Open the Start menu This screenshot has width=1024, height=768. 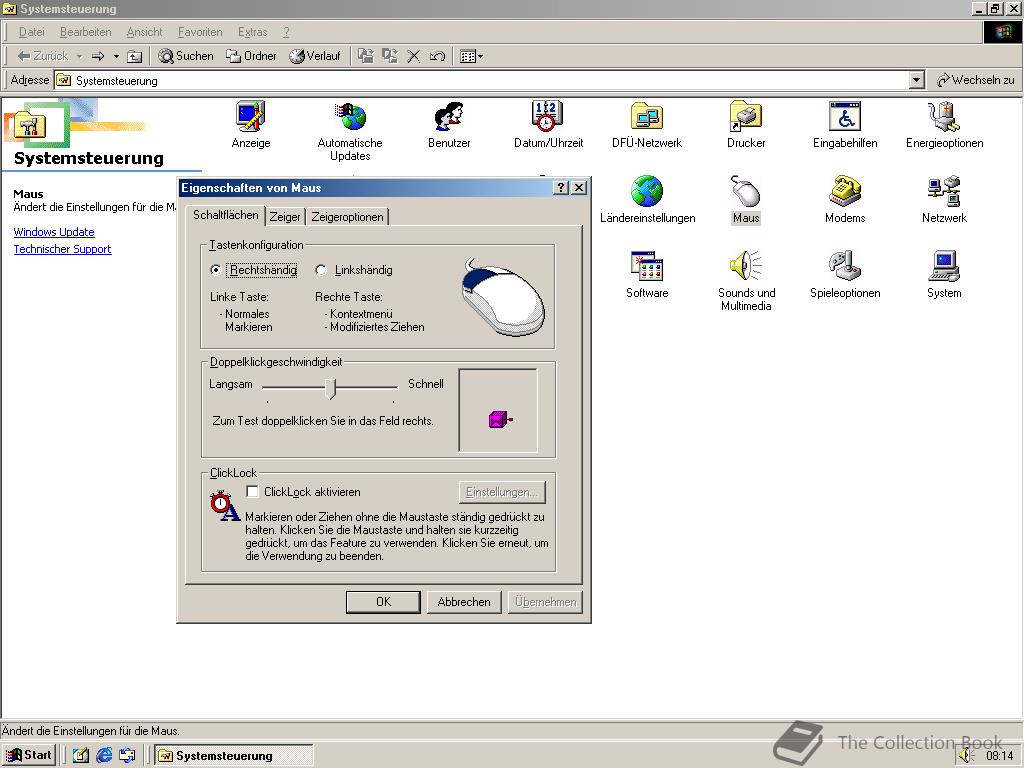point(29,755)
